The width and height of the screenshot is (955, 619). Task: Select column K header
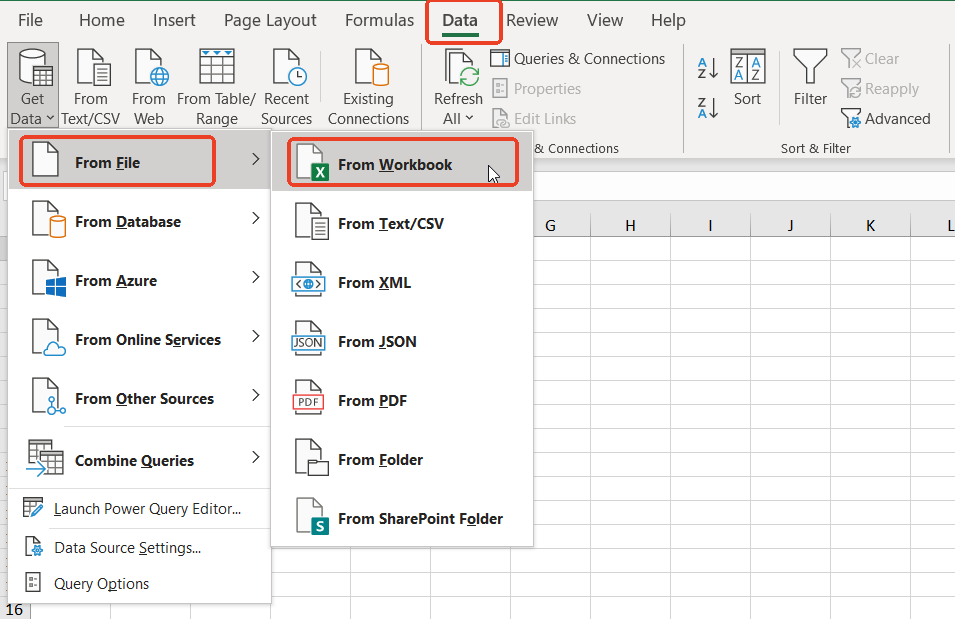(870, 225)
